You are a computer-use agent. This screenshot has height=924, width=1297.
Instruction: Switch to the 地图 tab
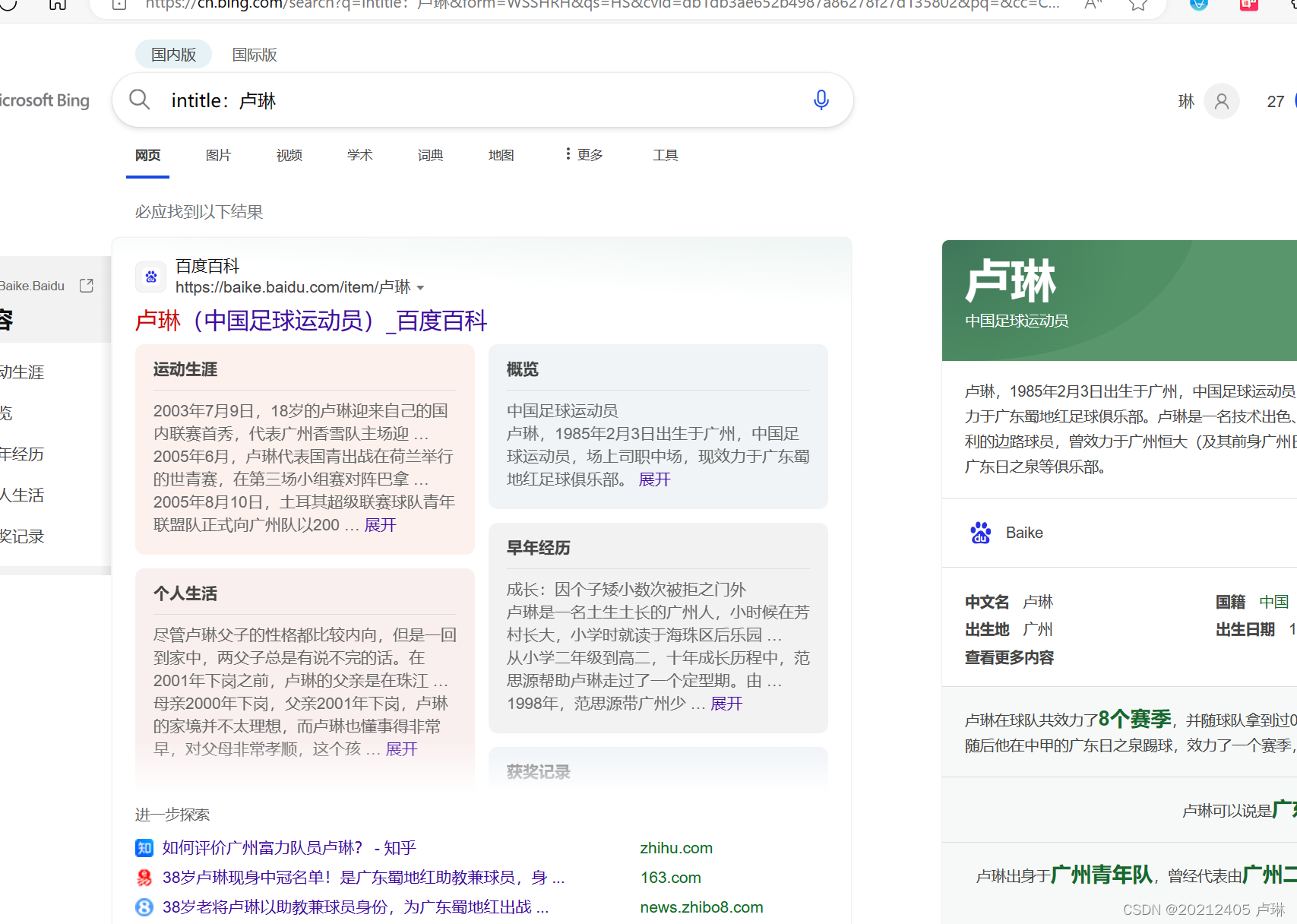[501, 155]
